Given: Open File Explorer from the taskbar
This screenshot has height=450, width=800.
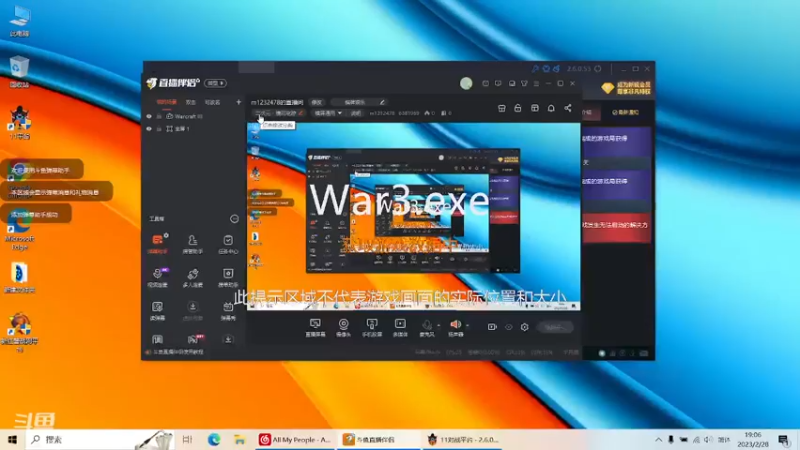Looking at the screenshot, I should (x=239, y=440).
